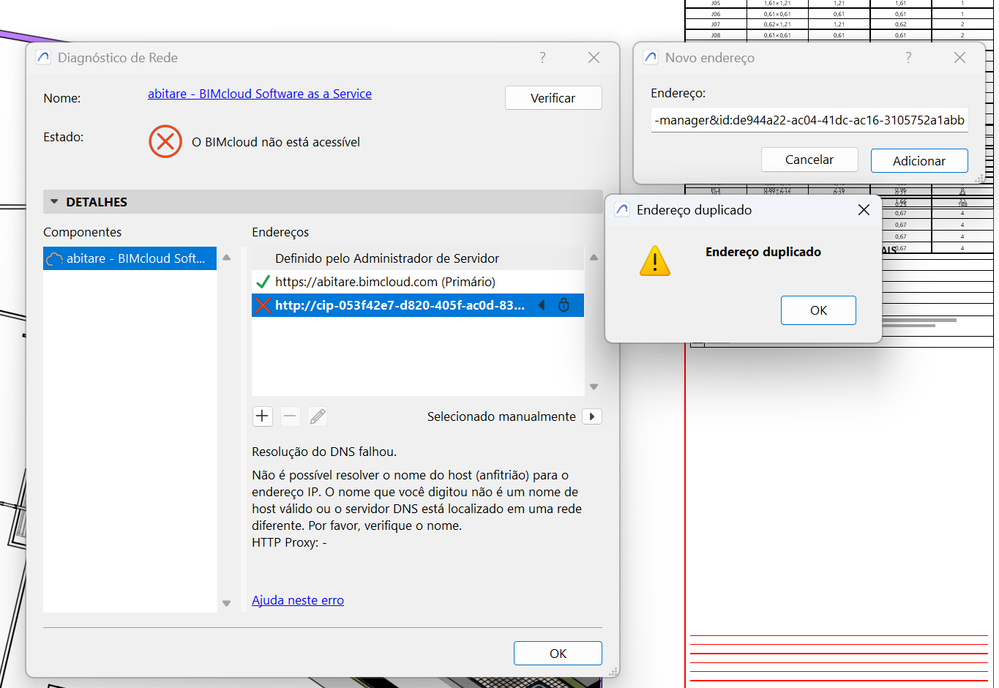The image size is (999, 688).
Task: Click the left arrow icon on selected address
Action: pyautogui.click(x=542, y=305)
